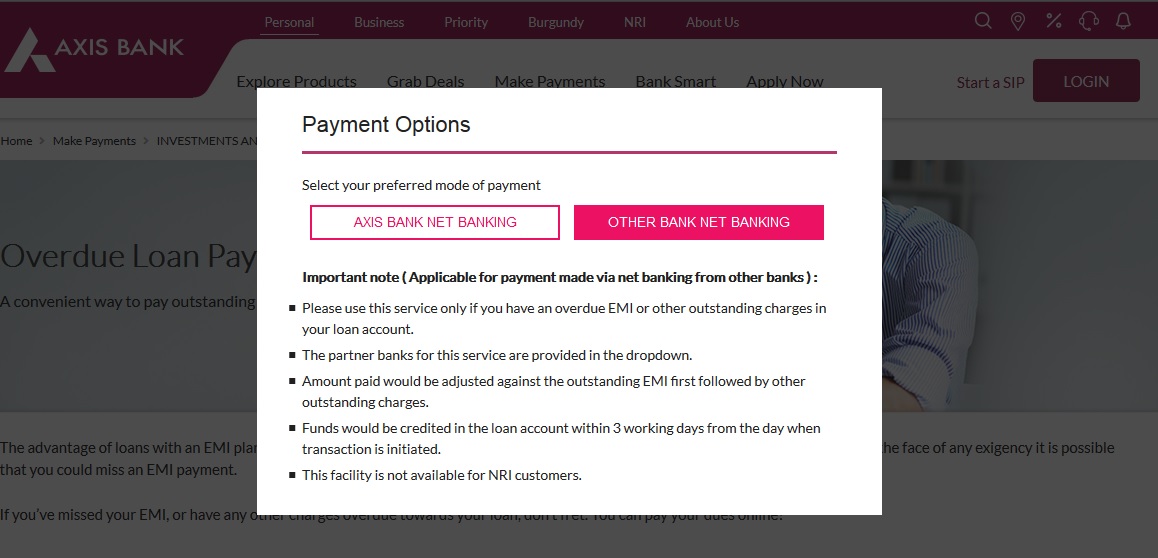Image resolution: width=1158 pixels, height=558 pixels.
Task: Click the Start a SIP link
Action: [990, 82]
